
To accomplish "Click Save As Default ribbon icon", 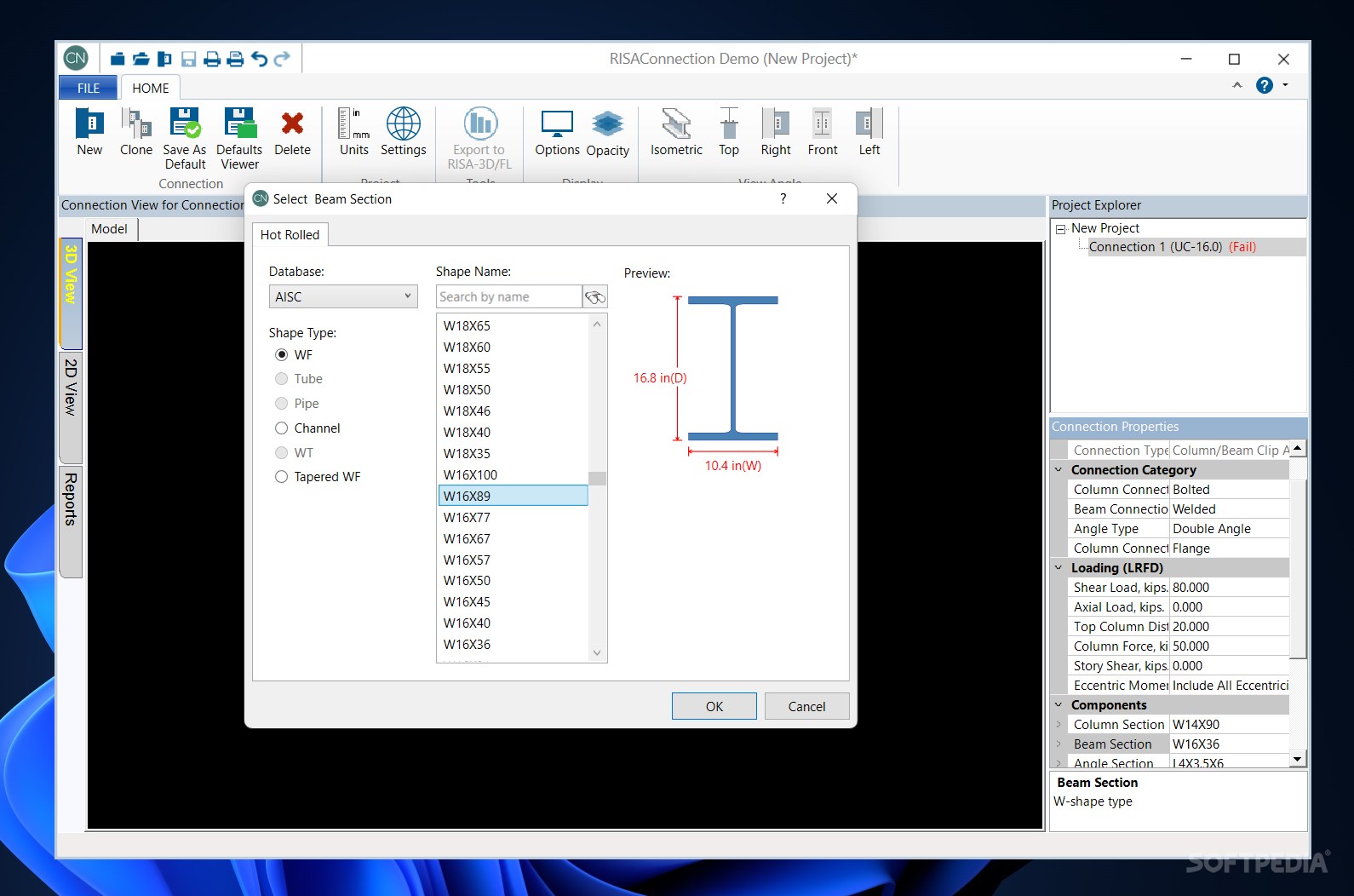I will pyautogui.click(x=185, y=124).
